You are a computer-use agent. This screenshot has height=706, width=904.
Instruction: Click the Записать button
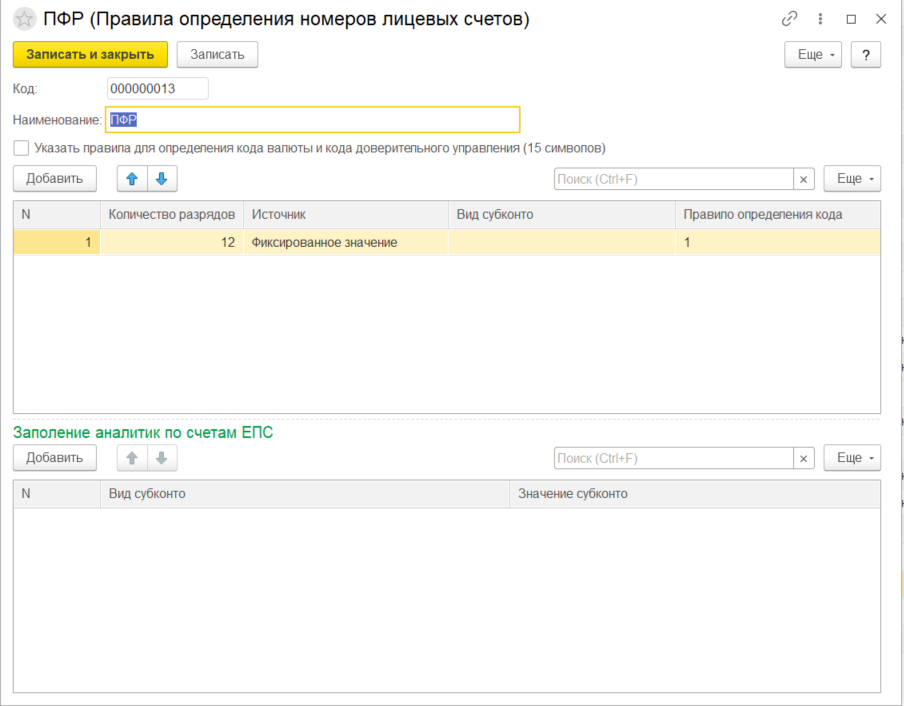(217, 55)
